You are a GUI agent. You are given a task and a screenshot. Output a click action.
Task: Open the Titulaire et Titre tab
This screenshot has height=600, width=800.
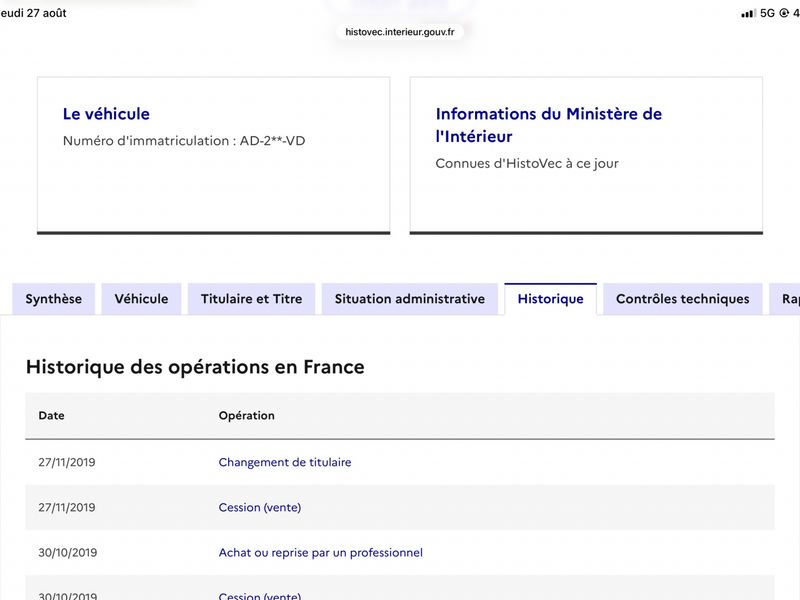pos(252,299)
